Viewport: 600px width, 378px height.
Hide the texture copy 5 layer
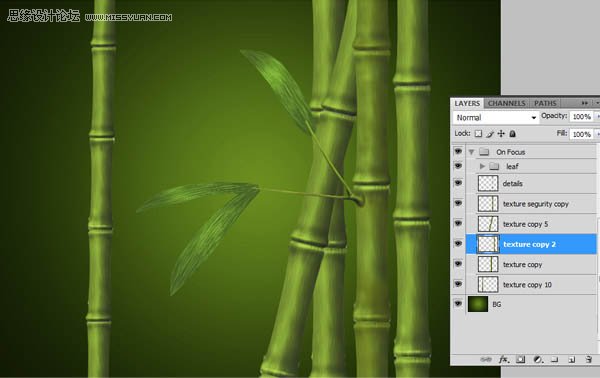click(x=458, y=223)
